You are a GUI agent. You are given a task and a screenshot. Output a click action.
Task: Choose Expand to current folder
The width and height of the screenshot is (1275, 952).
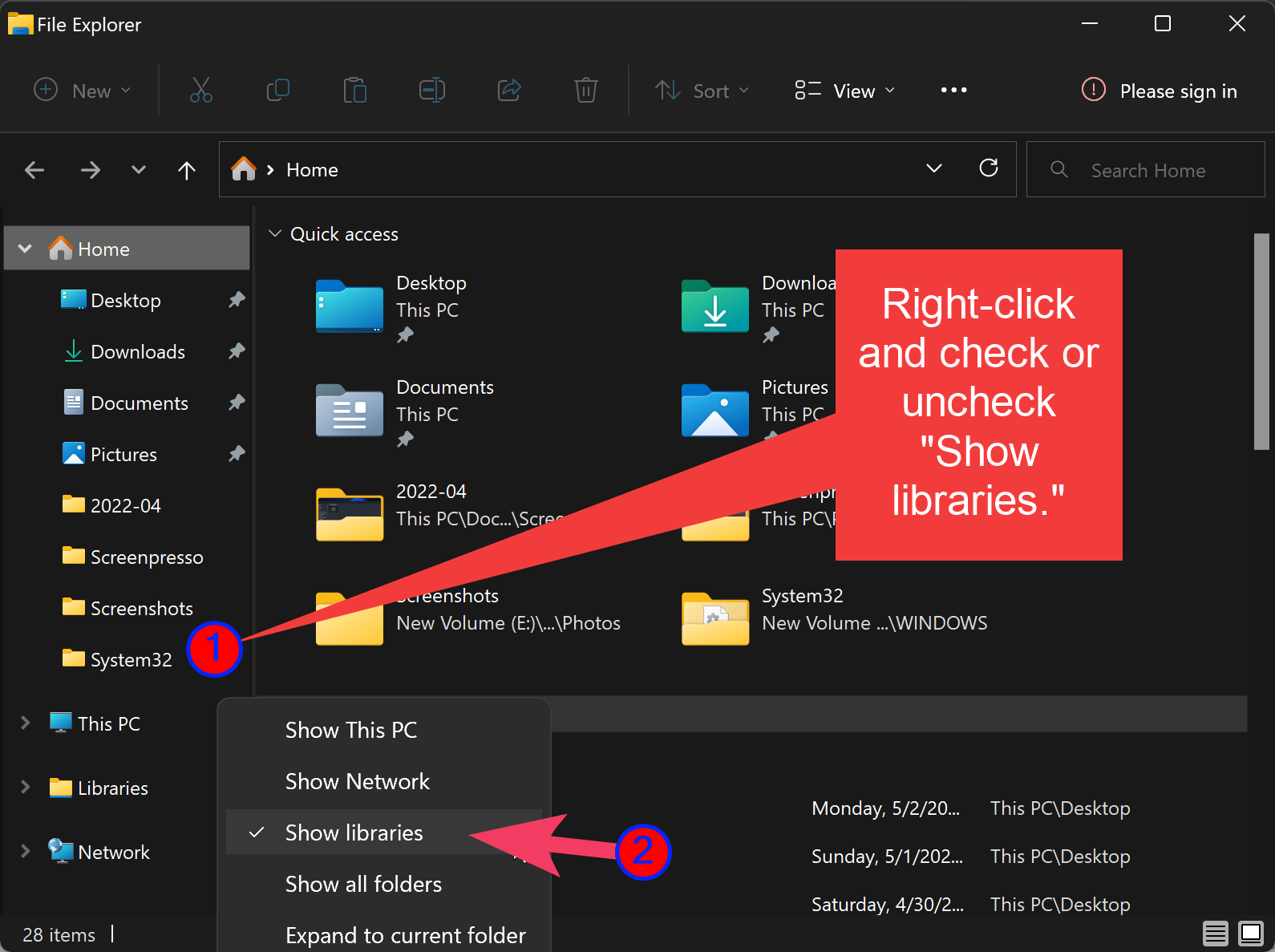tap(384, 934)
